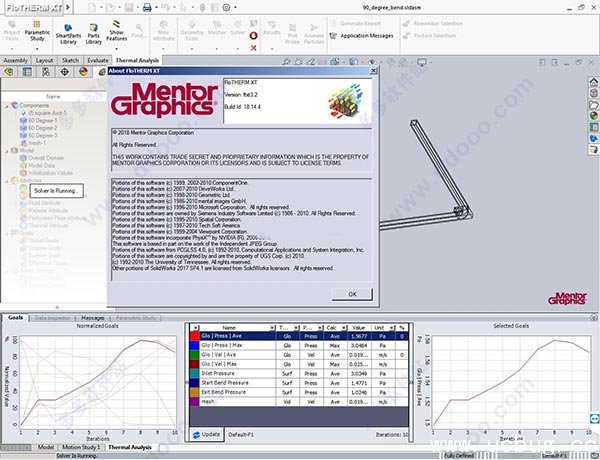Expand the Components tree node
Screen dimensions: 600x460
pyautogui.click(x=7, y=104)
